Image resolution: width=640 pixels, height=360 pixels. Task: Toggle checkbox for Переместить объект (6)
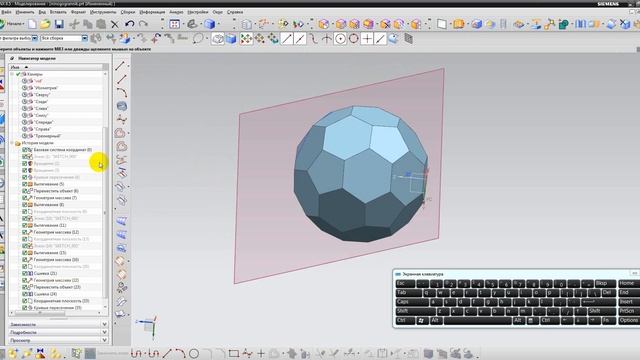[x=24, y=191]
